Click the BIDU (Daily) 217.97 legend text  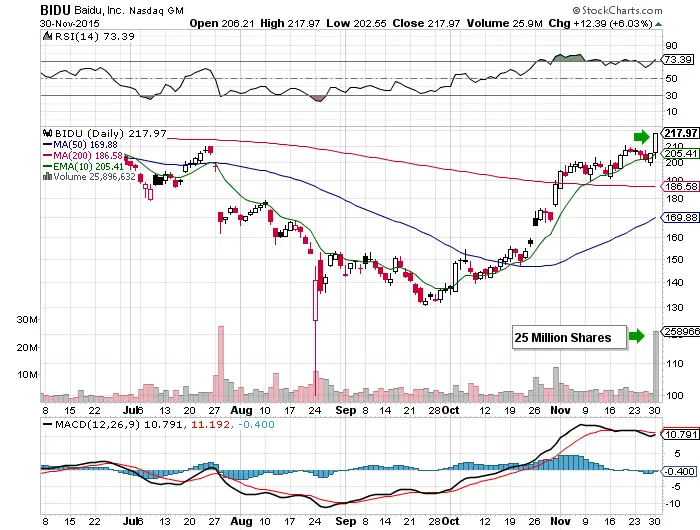tap(111, 134)
